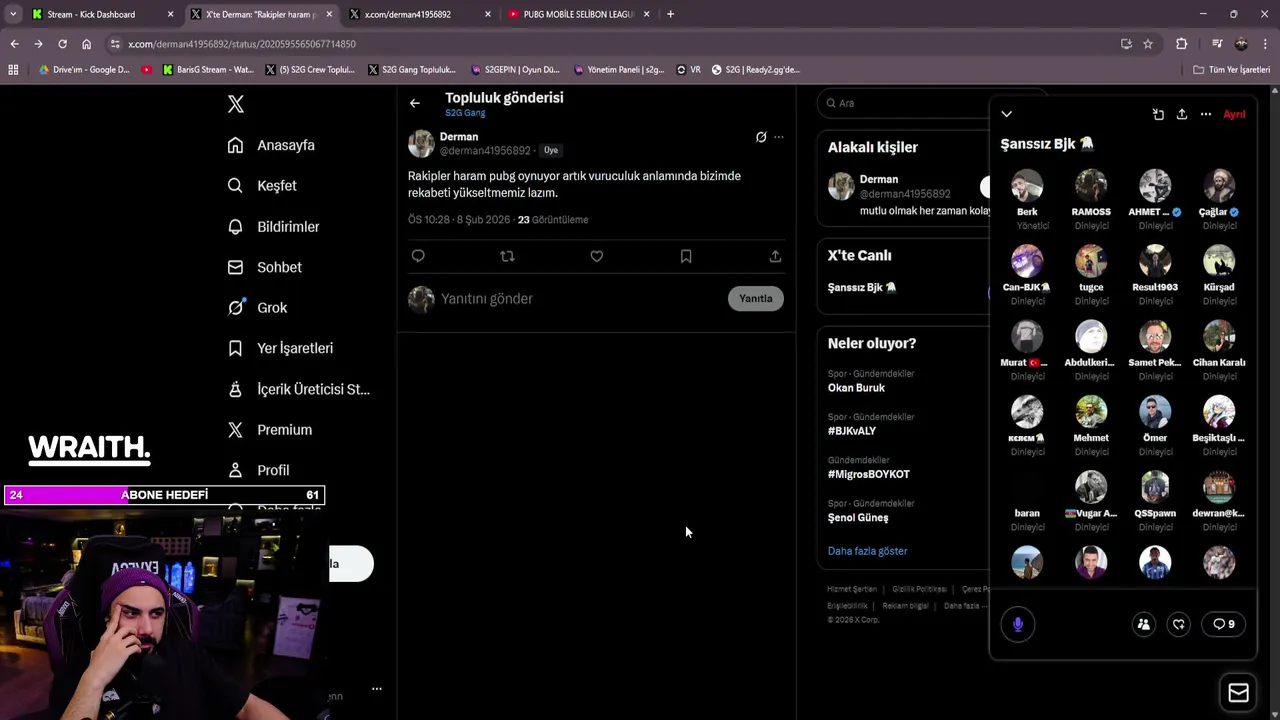The width and height of the screenshot is (1280, 720).
Task: Select Berk host avatar in Space
Action: pos(1027,186)
